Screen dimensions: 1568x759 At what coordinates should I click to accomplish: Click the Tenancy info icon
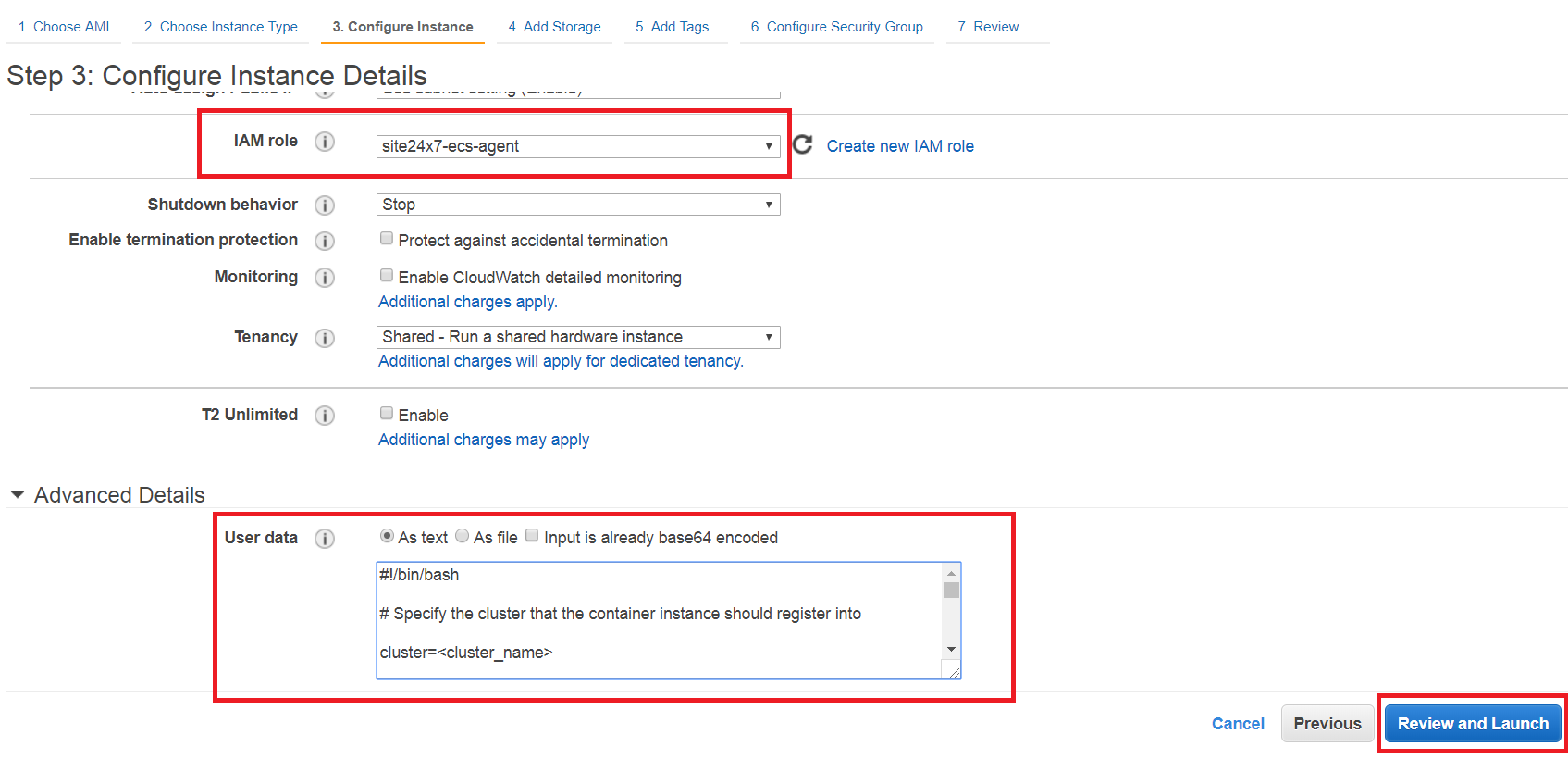tap(324, 338)
